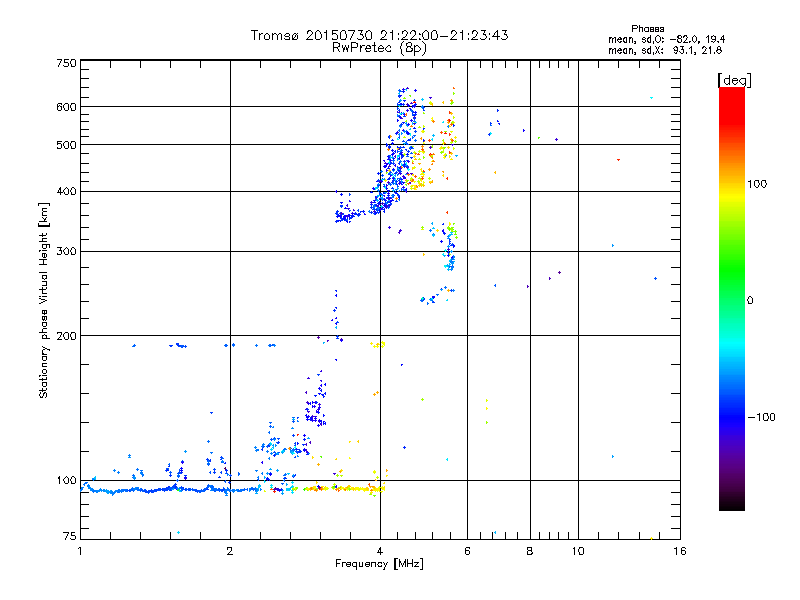Click the y-axis tick label '750'
This screenshot has height=600, width=800.
[x=66, y=63]
